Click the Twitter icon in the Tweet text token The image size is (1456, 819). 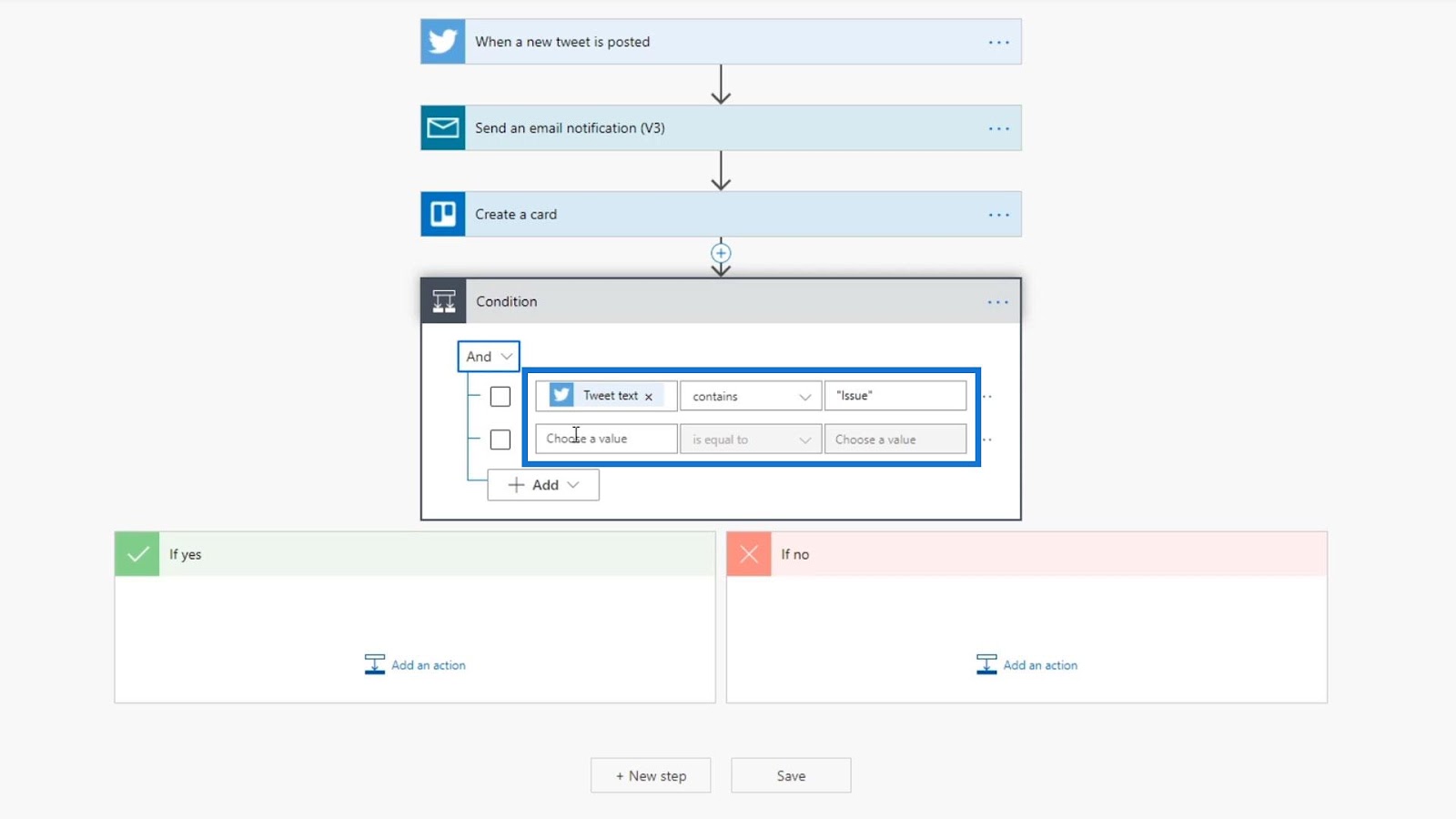pyautogui.click(x=561, y=395)
